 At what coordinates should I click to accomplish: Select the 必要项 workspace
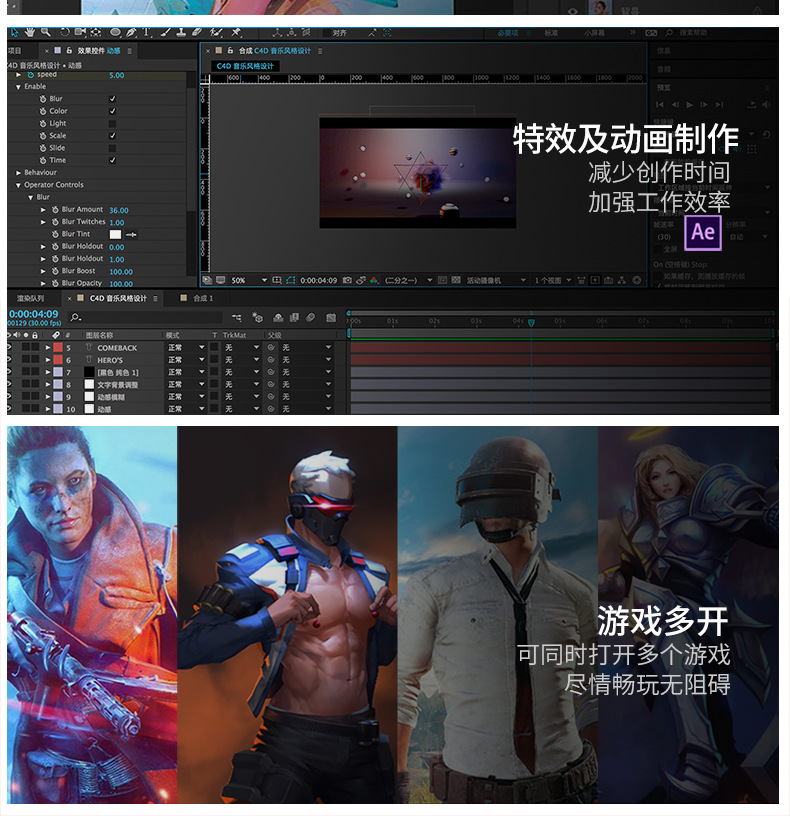[507, 33]
